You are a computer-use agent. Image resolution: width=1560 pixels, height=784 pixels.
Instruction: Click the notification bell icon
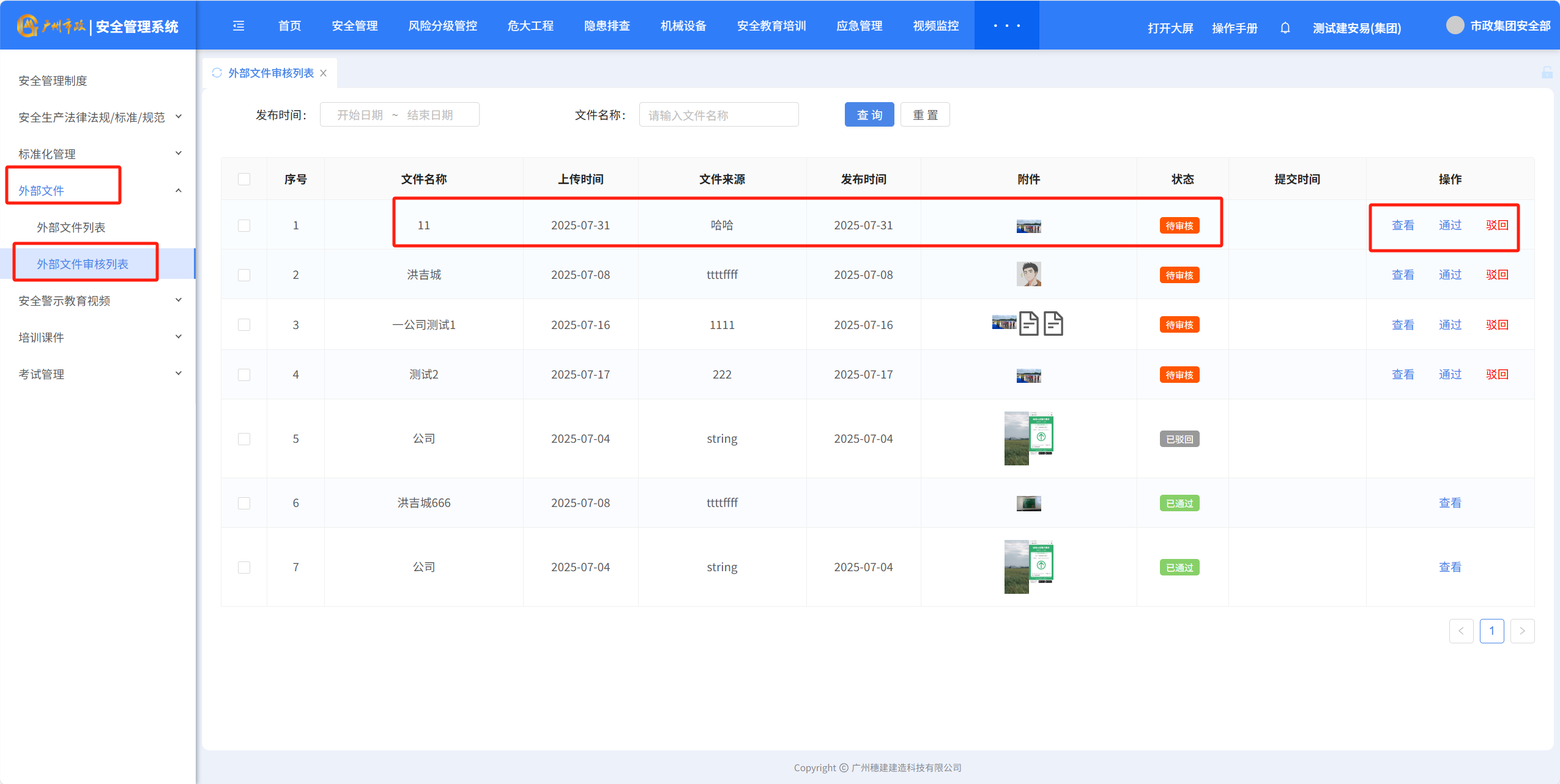pos(1285,28)
